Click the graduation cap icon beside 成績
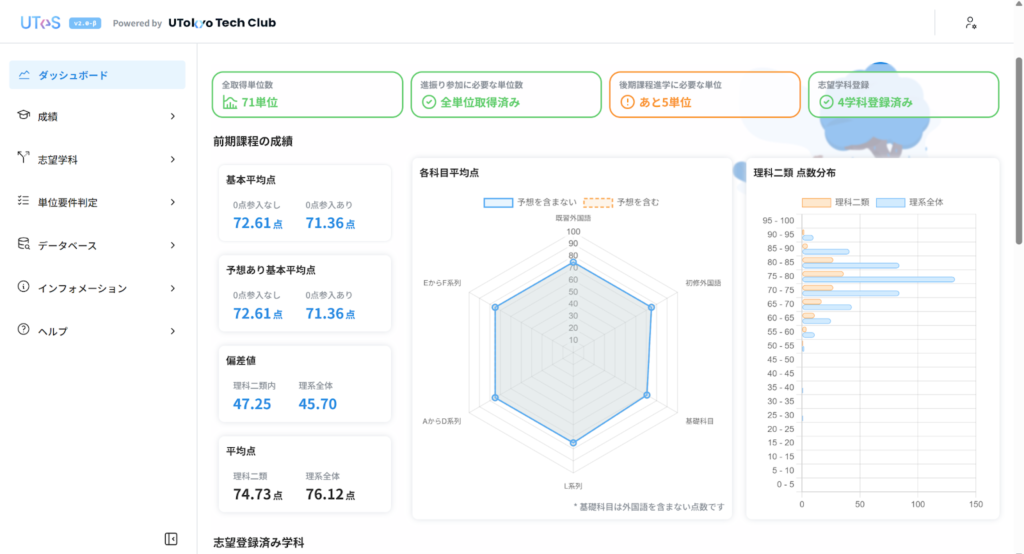Viewport: 1024px width, 554px height. point(24,116)
